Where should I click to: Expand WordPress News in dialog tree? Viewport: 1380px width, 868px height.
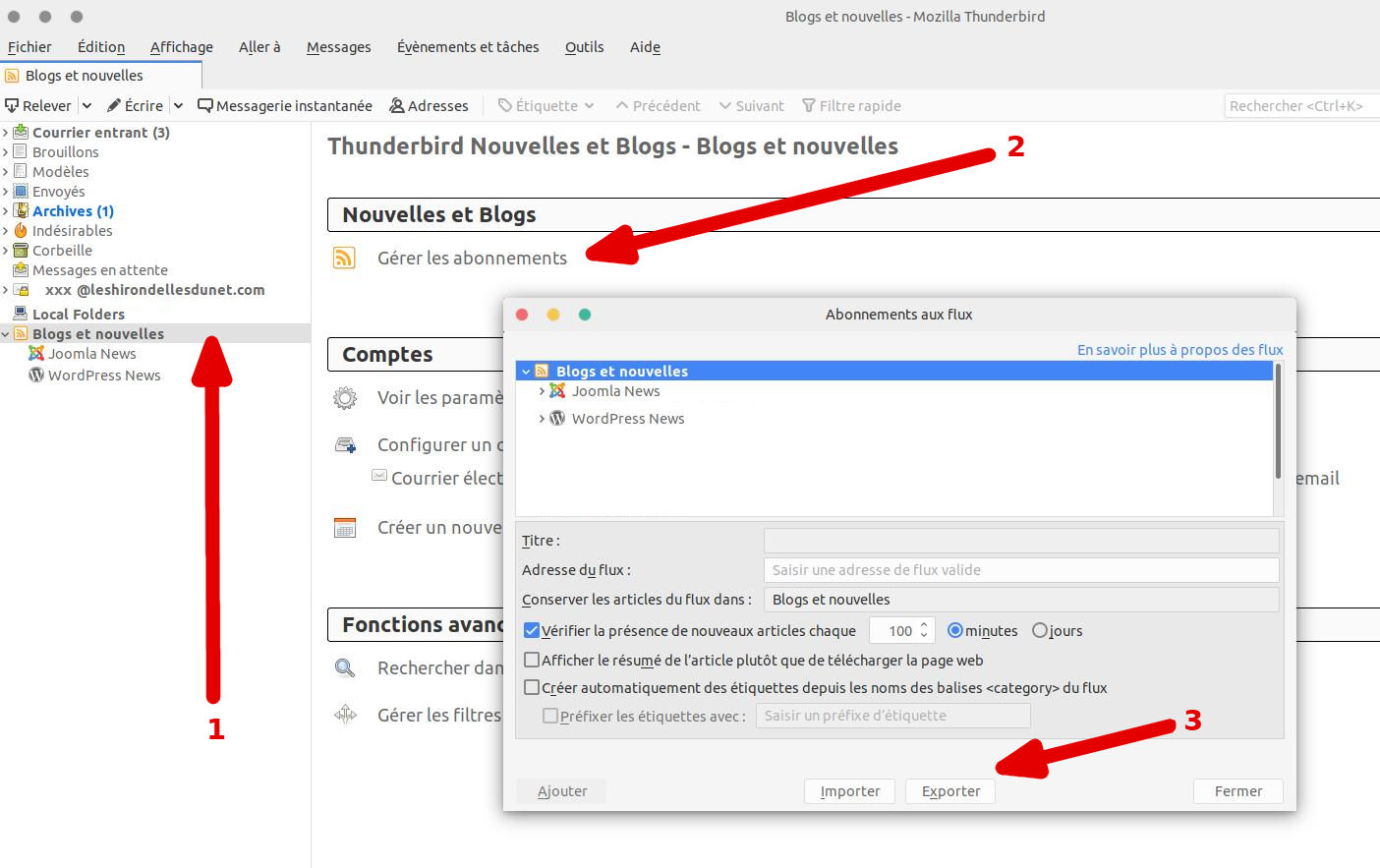542,418
